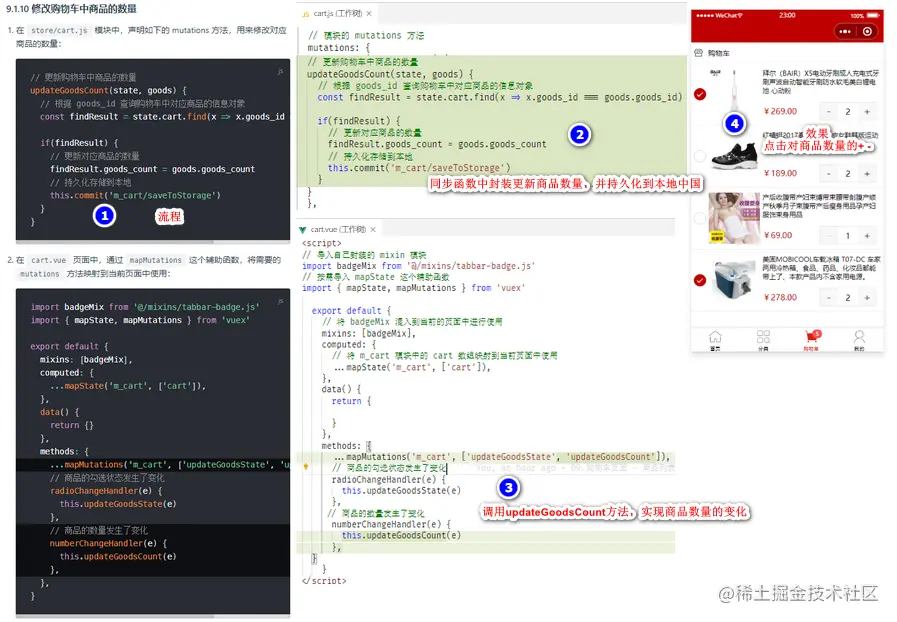
Task: Decrease quantity of the ¥189.00 shoes
Action: (x=828, y=173)
